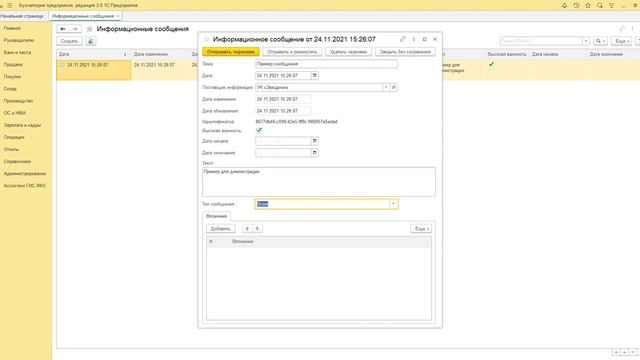640x360 pixels.
Task: Get link icon in dialog header
Action: 403,39
